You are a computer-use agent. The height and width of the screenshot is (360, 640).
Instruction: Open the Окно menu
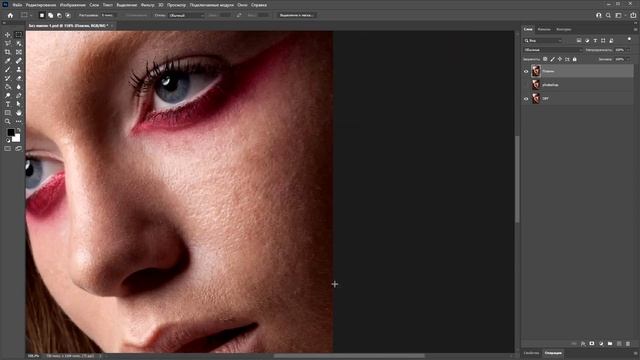[x=242, y=5]
